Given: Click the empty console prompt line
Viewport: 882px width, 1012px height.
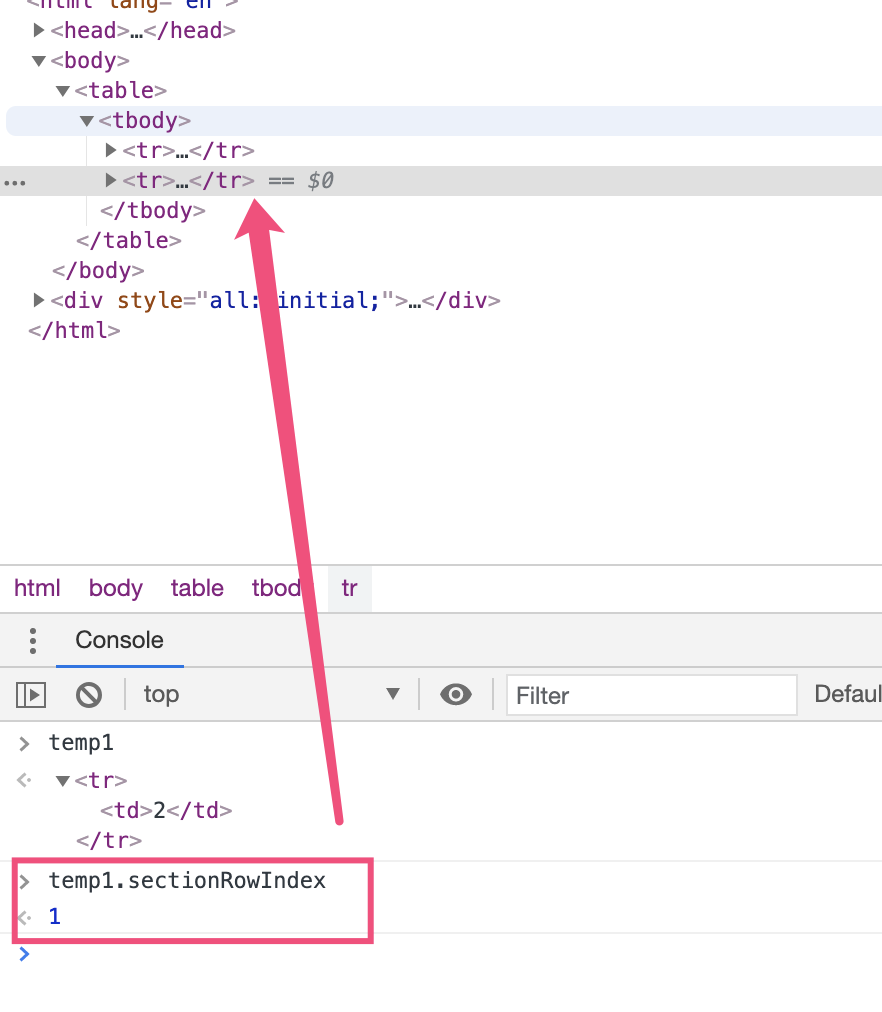Looking at the screenshot, I should [x=452, y=954].
